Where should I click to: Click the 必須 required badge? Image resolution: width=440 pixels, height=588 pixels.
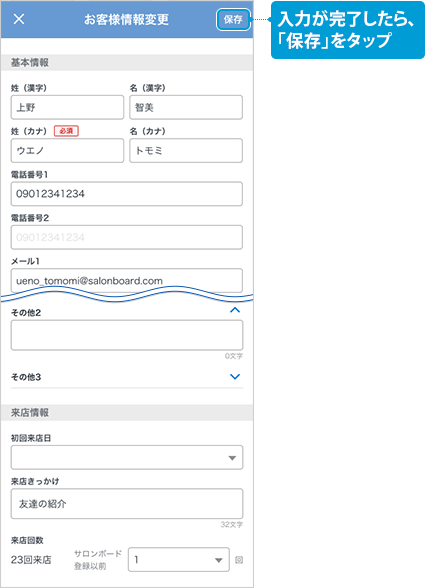[66, 131]
